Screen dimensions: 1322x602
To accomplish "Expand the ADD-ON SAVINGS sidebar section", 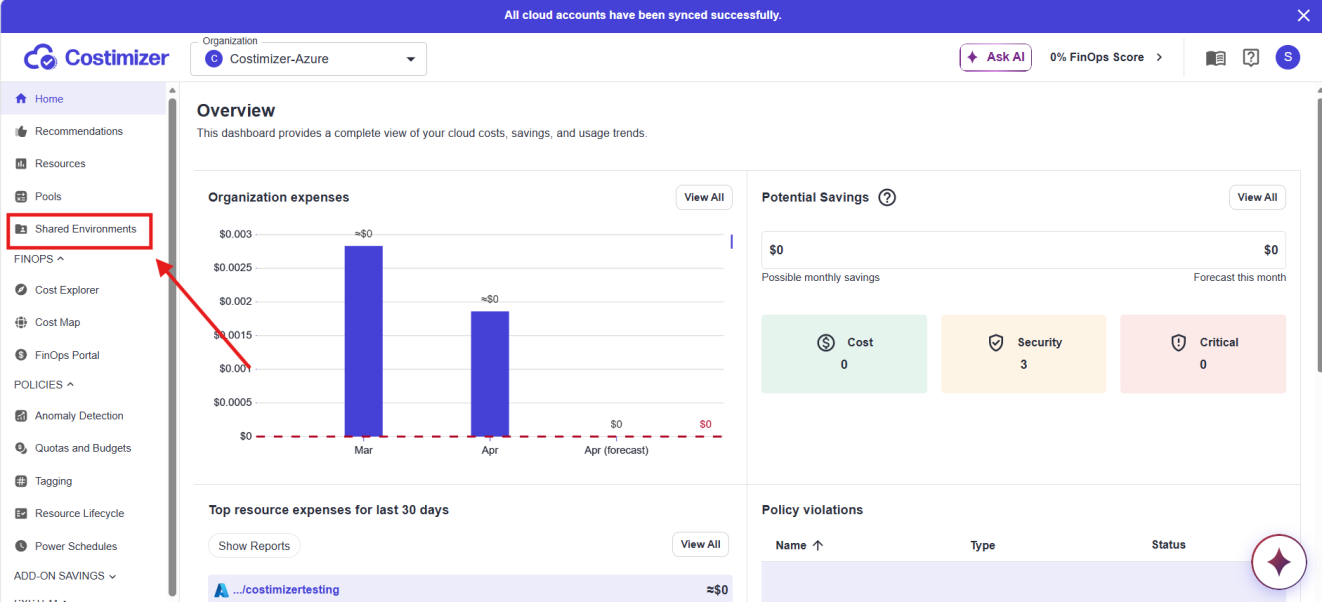I will coord(65,576).
